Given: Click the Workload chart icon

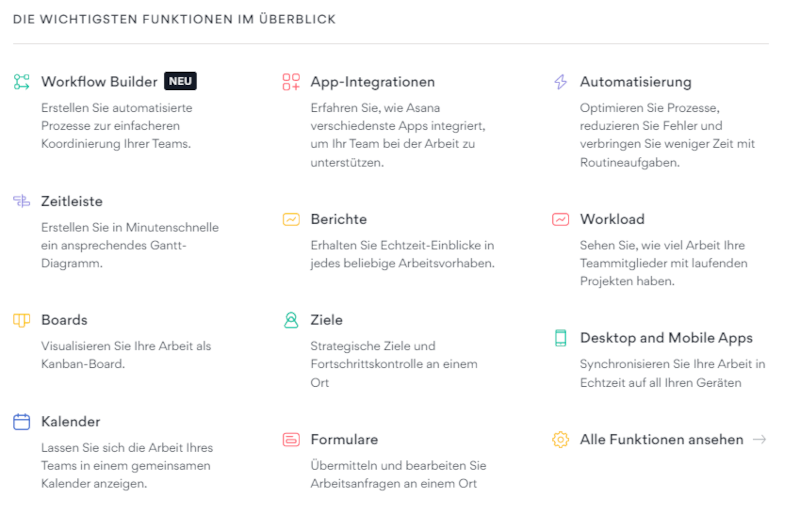Looking at the screenshot, I should pos(560,219).
